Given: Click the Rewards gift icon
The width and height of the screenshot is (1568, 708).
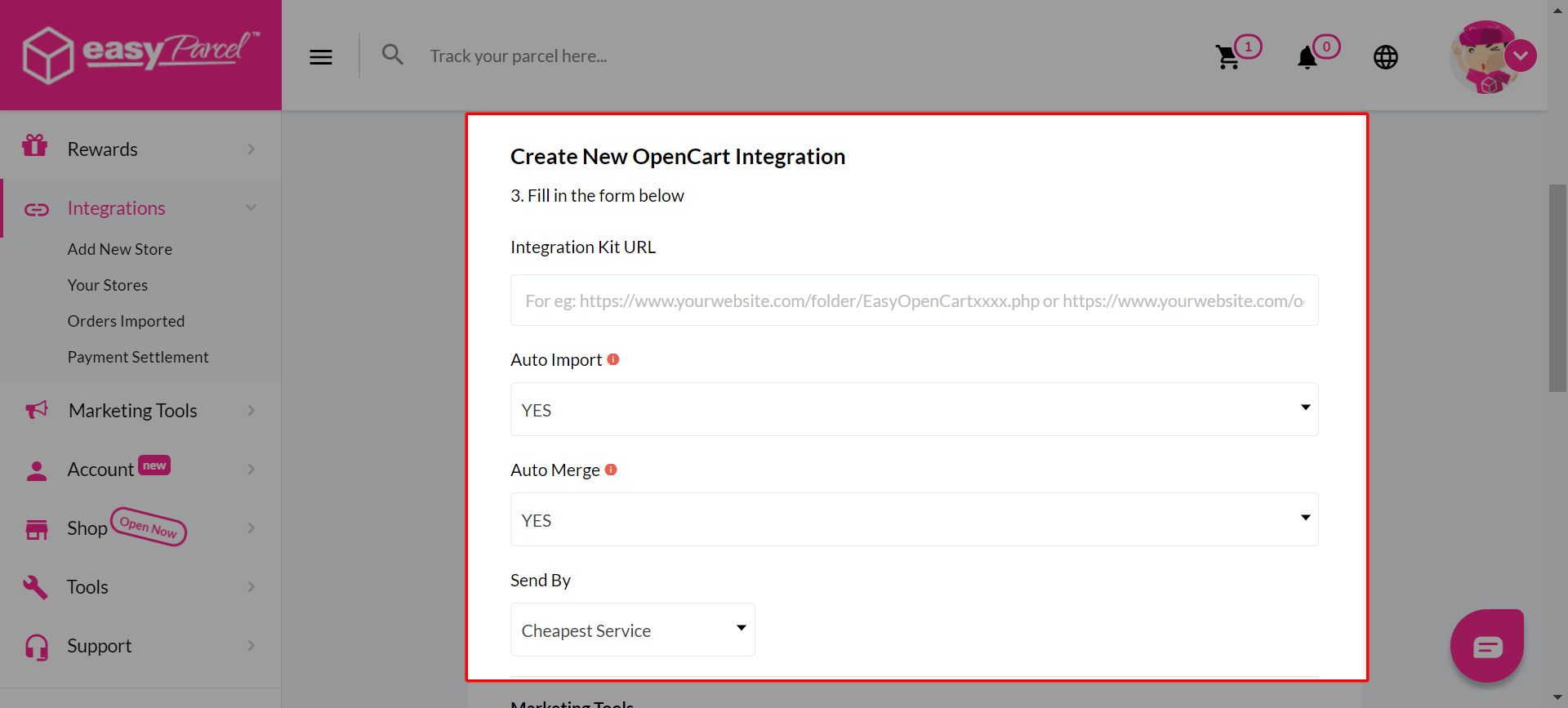Looking at the screenshot, I should click(x=35, y=145).
